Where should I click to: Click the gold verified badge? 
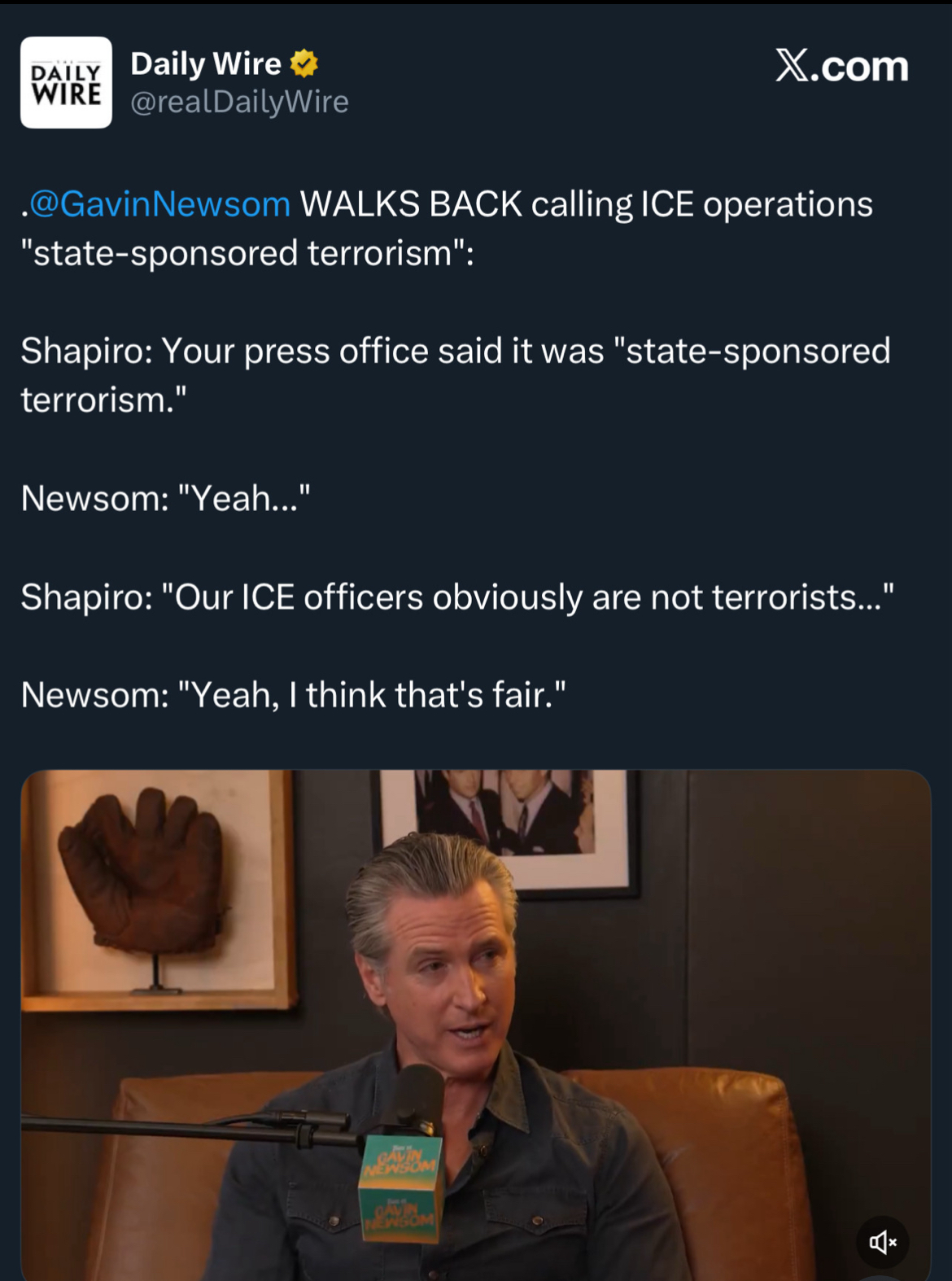(304, 63)
